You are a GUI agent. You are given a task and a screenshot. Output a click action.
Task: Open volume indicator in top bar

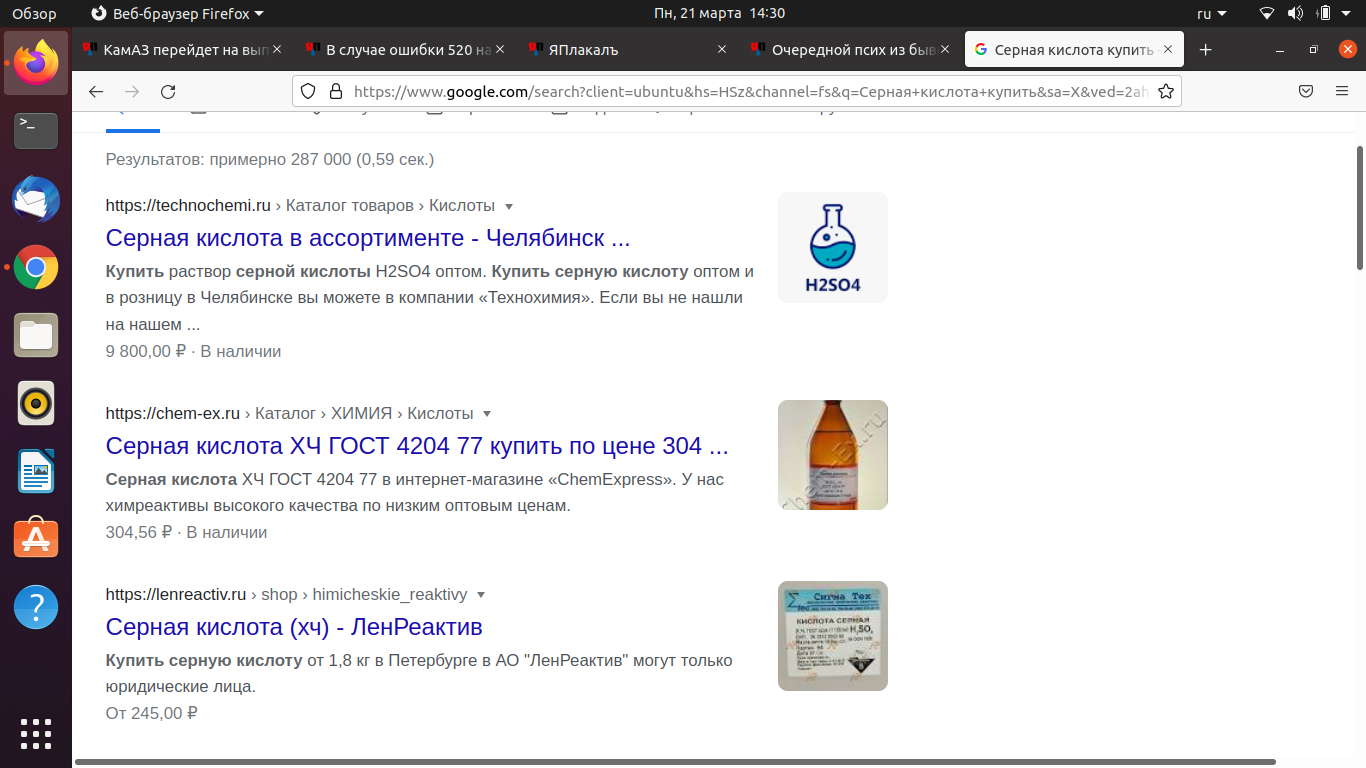pyautogui.click(x=1296, y=13)
